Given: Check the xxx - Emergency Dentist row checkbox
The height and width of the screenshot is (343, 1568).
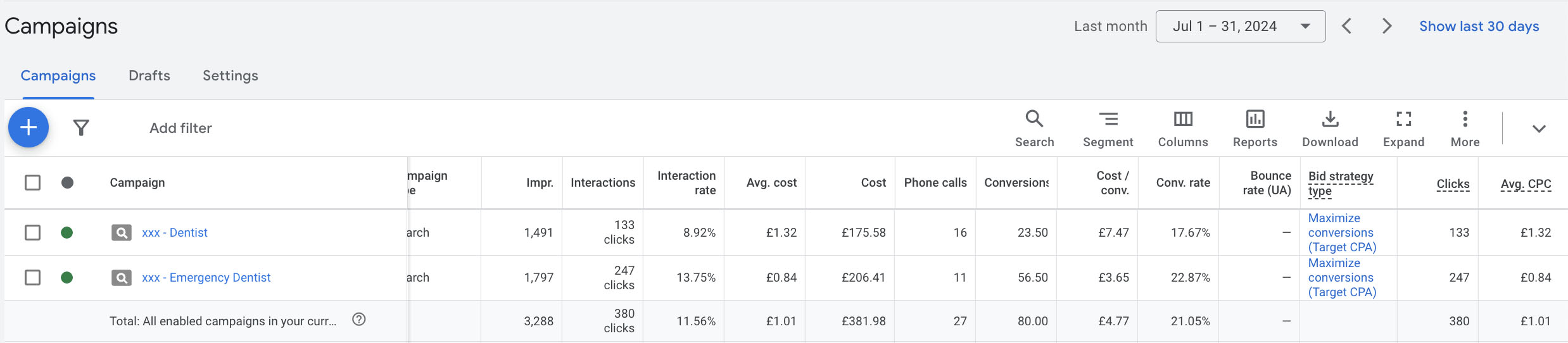Looking at the screenshot, I should pyautogui.click(x=32, y=278).
